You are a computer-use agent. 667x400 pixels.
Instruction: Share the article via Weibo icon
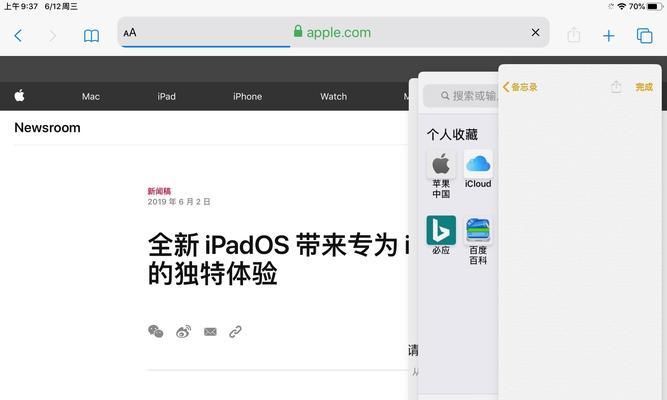pyautogui.click(x=183, y=331)
